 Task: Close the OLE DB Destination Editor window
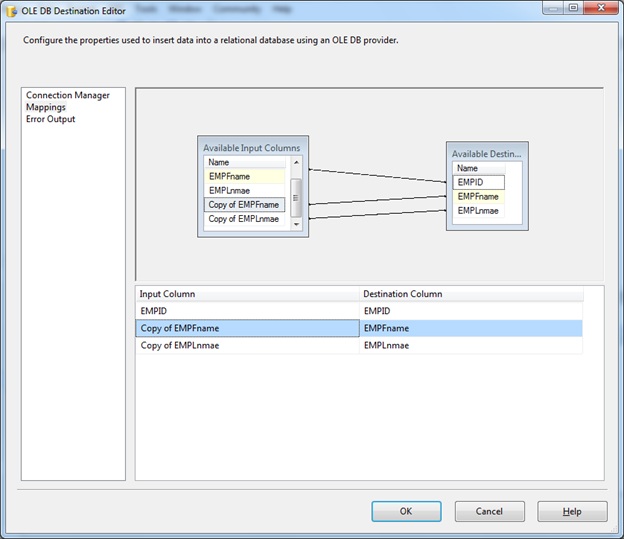[601, 8]
